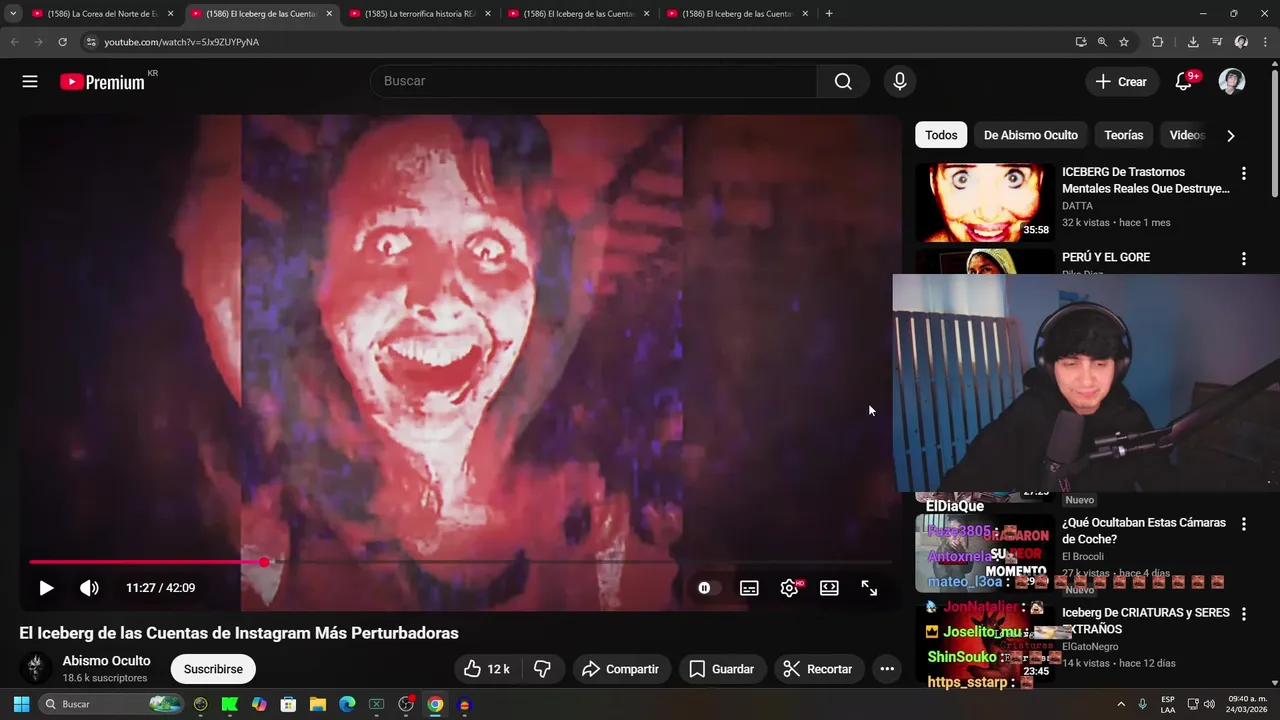Open ¿Qué Ocultaban Estas Cámaras de Coche?

pos(1143,531)
